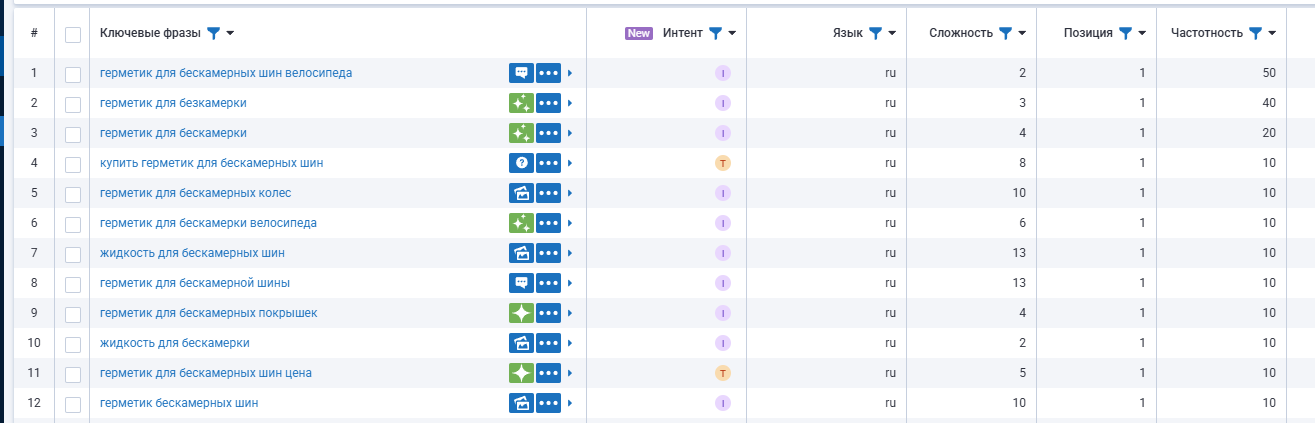This screenshot has height=423, width=1315.
Task: Click the green star icon for герметик для бескамерных покрышек
Action: 520,313
